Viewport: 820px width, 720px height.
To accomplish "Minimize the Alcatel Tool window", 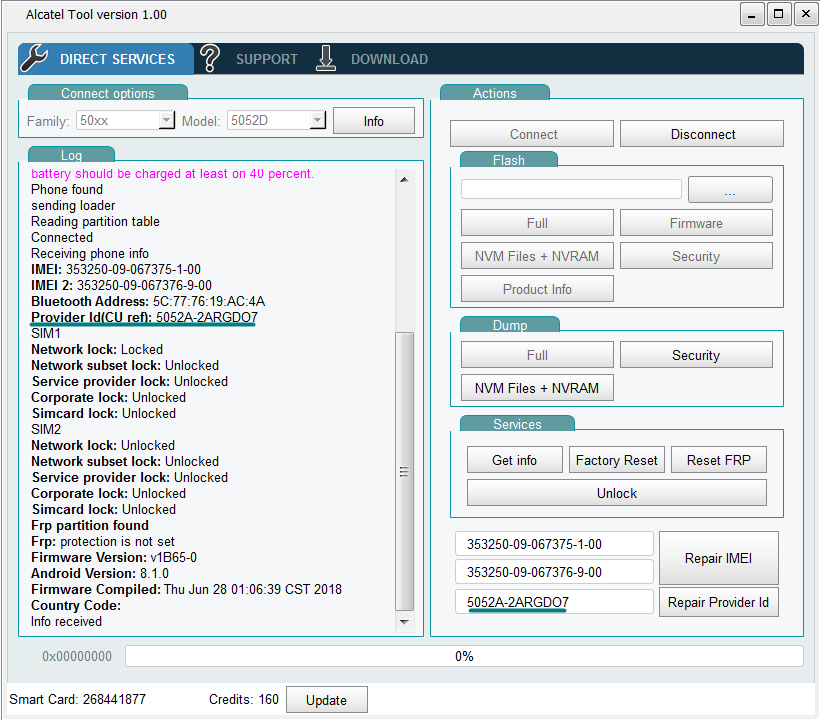I will (x=752, y=15).
